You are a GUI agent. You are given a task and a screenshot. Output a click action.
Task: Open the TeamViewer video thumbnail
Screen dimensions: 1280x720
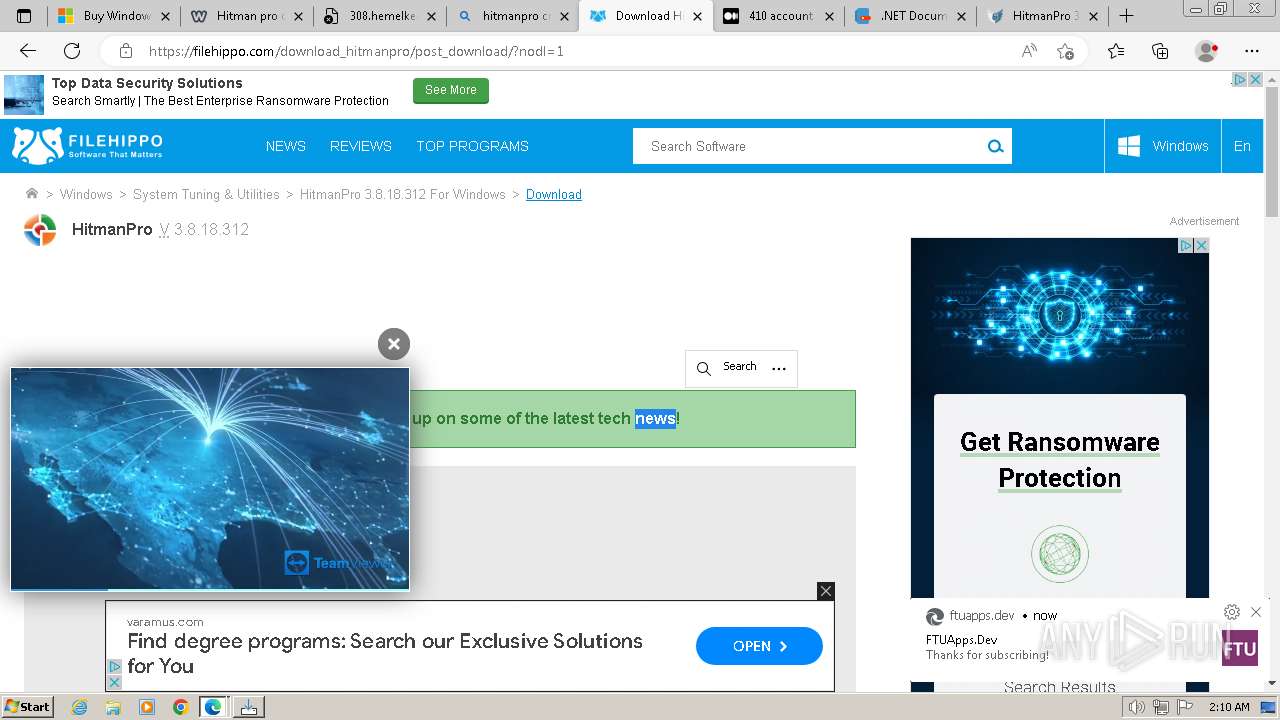coord(210,479)
